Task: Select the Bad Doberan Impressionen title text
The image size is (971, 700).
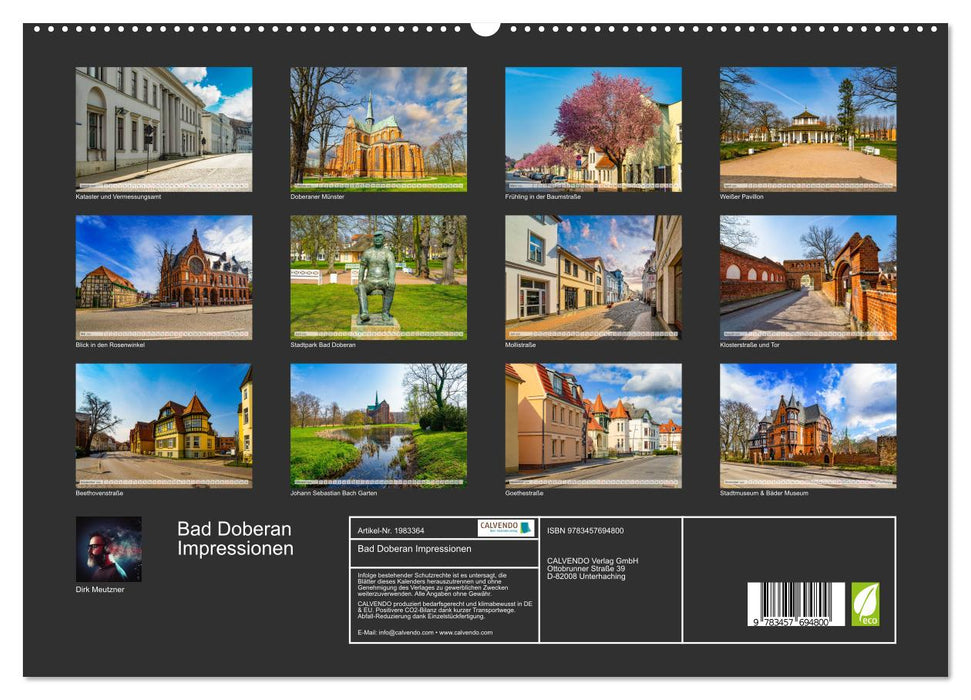Action: [x=231, y=539]
